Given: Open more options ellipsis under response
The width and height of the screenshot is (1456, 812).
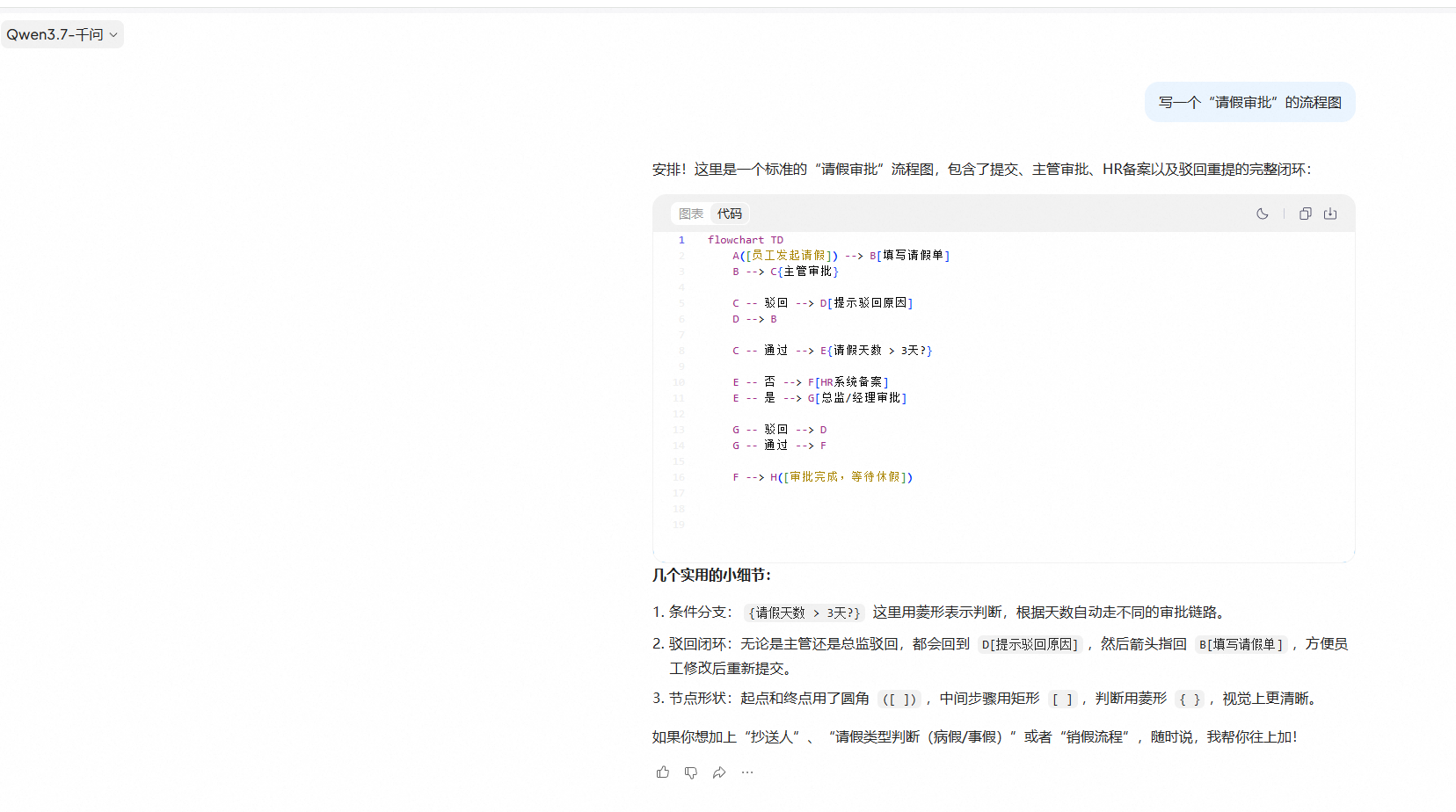Looking at the screenshot, I should [x=747, y=772].
